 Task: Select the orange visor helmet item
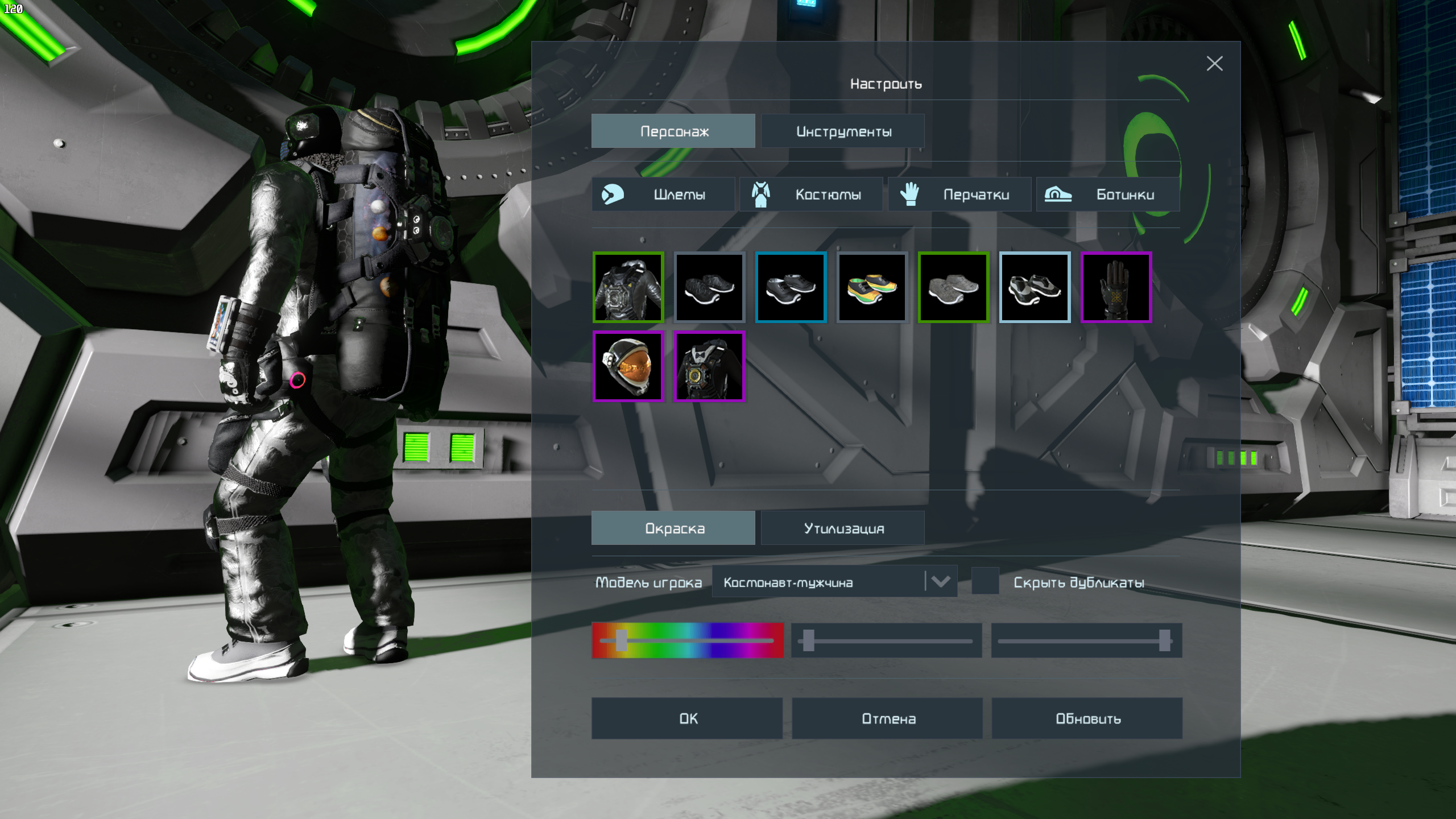point(628,367)
